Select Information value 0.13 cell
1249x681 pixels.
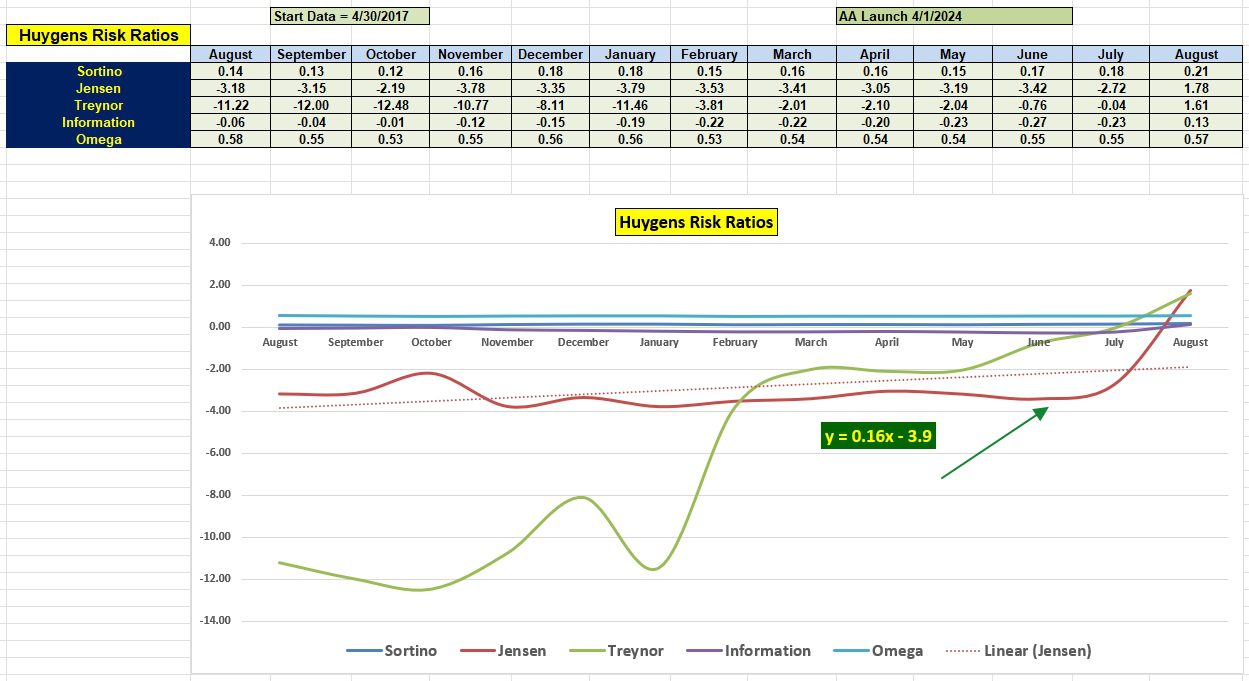click(x=1196, y=122)
